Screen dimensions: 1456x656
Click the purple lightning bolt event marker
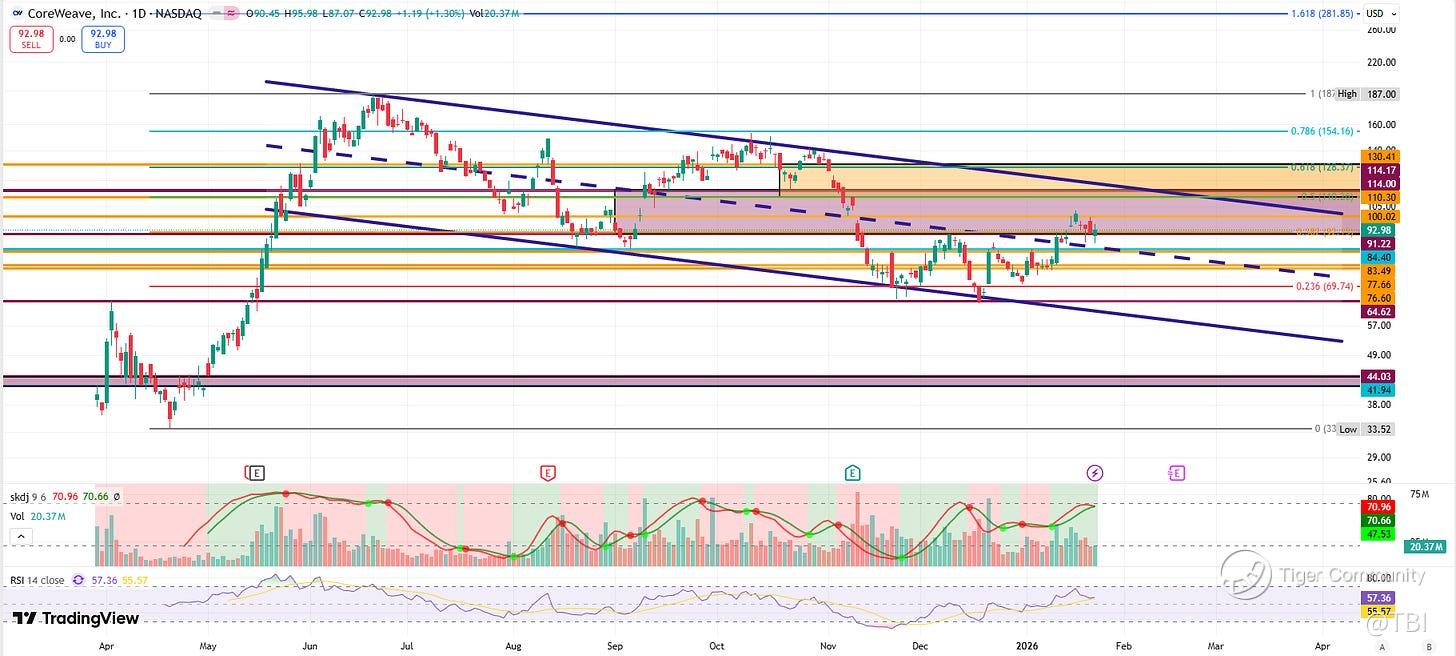(x=1095, y=472)
